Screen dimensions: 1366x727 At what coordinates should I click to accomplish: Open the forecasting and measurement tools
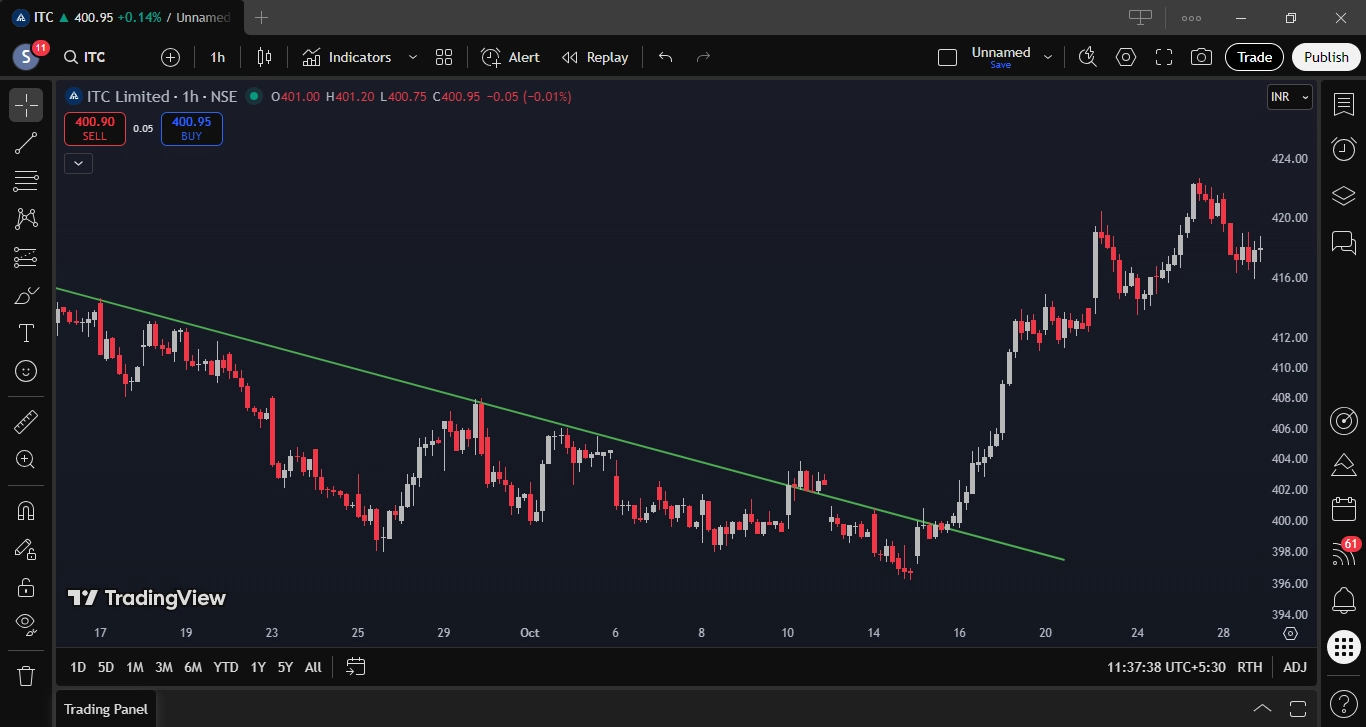(26, 257)
